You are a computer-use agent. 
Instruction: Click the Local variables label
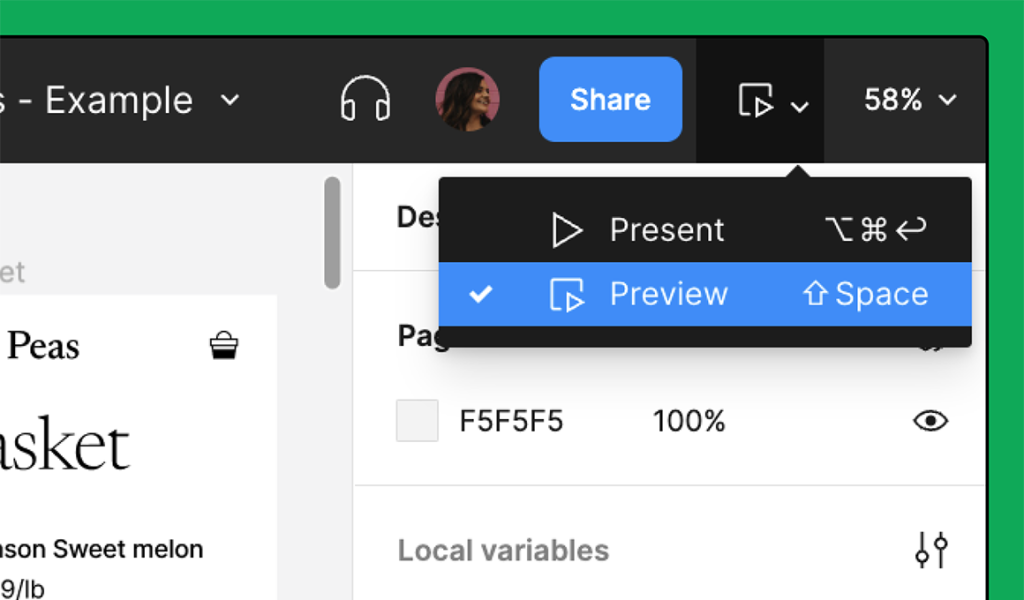tap(504, 550)
